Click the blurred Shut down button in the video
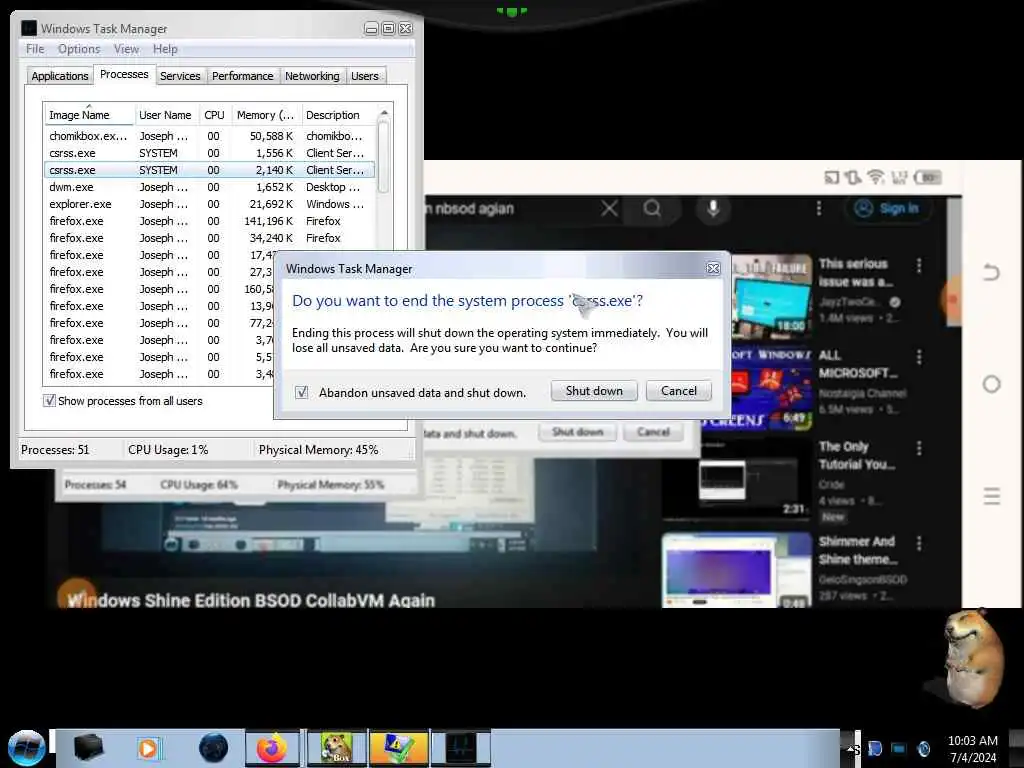This screenshot has width=1024, height=768. tap(577, 432)
